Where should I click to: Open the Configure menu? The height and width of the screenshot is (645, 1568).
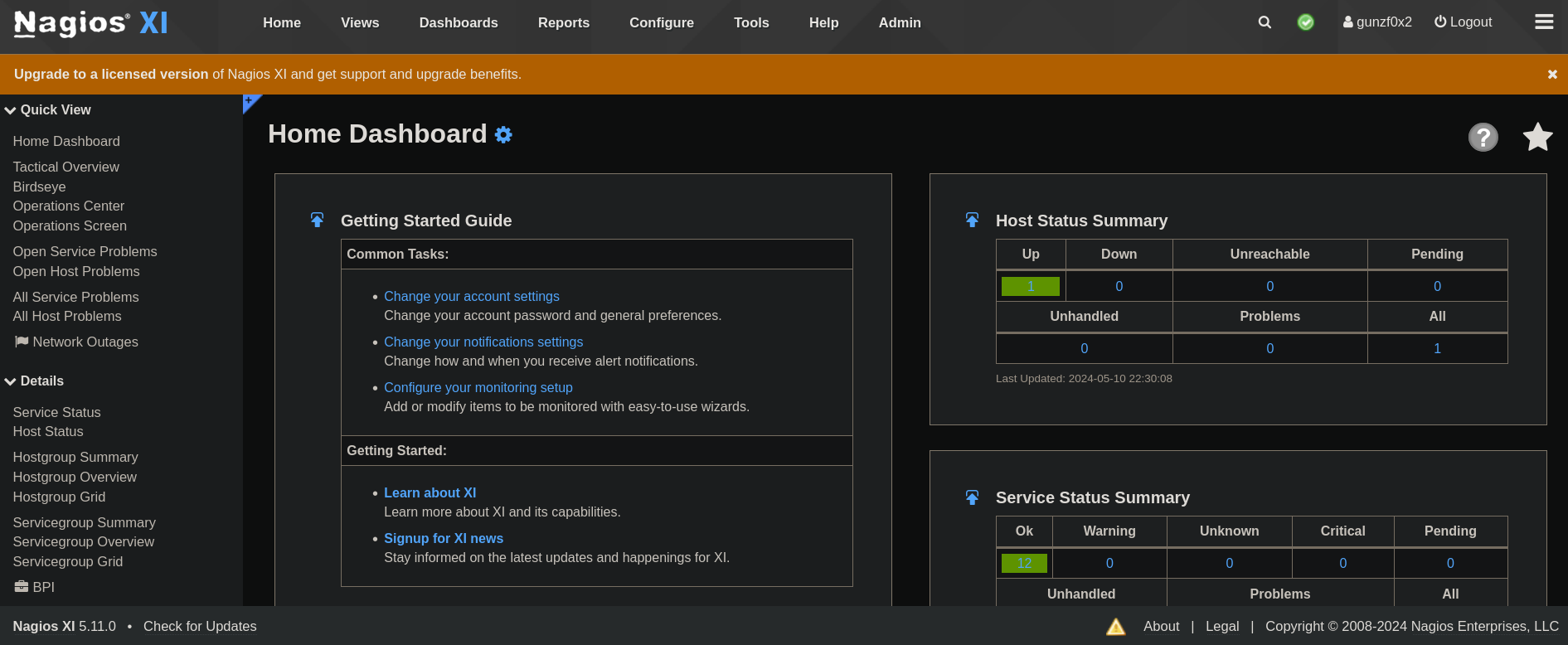coord(662,22)
